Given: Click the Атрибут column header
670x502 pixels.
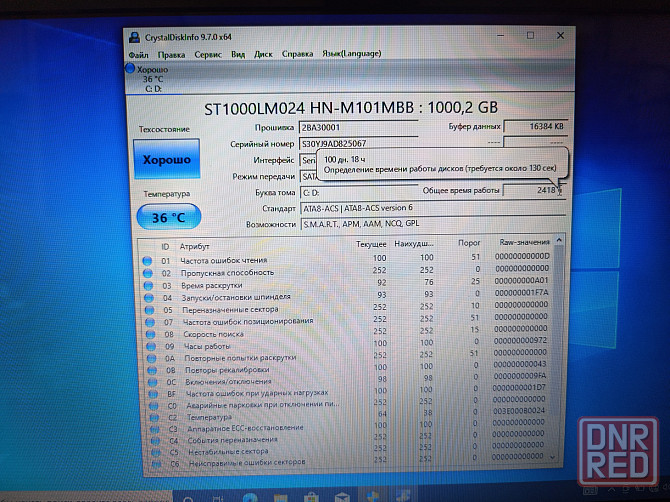Looking at the screenshot, I should [x=194, y=247].
